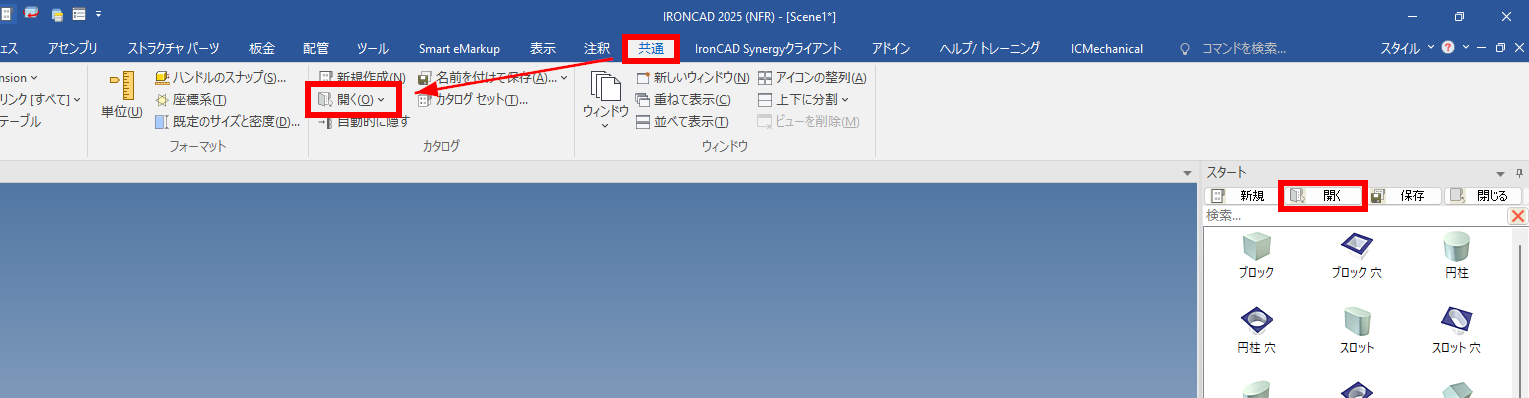
Task: Select the ブロック 穴 shape in catalog
Action: tap(1356, 255)
